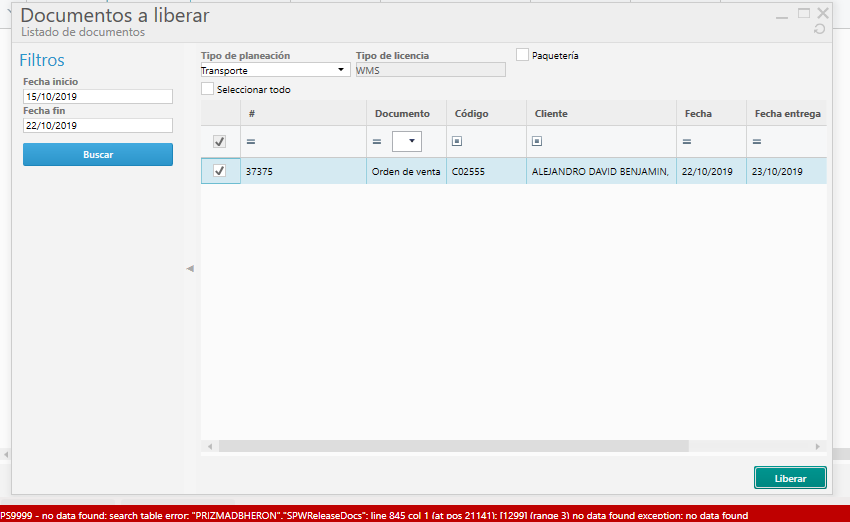Collapse the Filtros panel with the left arrow
850x522 pixels.
(190, 268)
